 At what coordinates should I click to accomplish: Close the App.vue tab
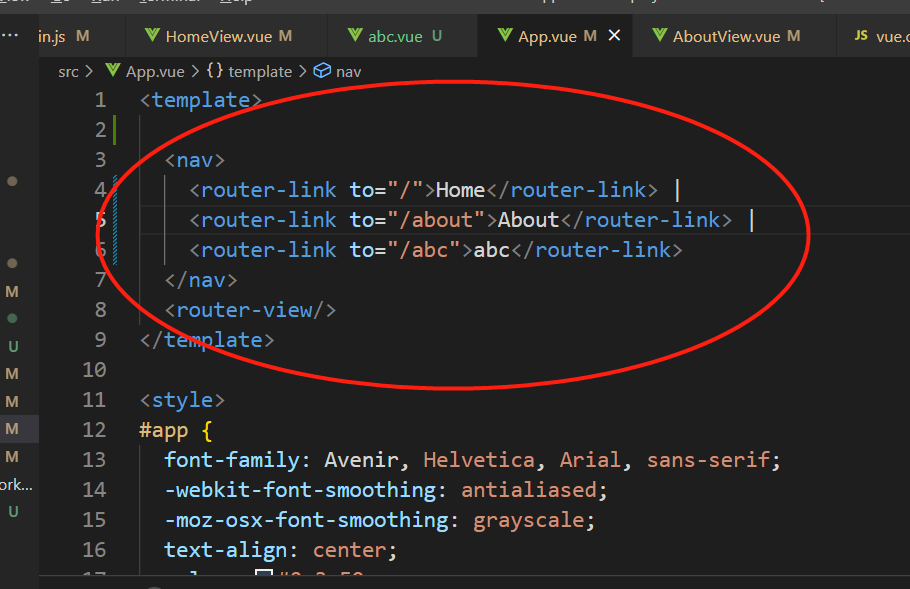tap(614, 36)
